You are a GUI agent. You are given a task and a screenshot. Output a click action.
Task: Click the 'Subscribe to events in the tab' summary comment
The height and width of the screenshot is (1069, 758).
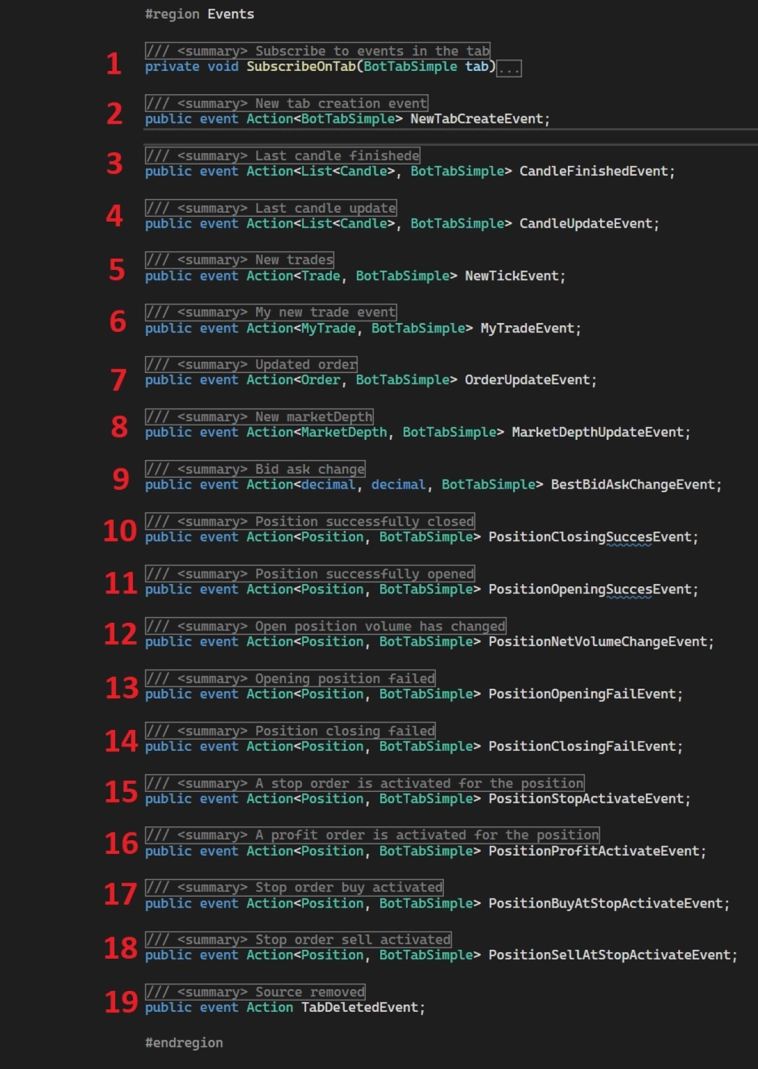pos(318,51)
